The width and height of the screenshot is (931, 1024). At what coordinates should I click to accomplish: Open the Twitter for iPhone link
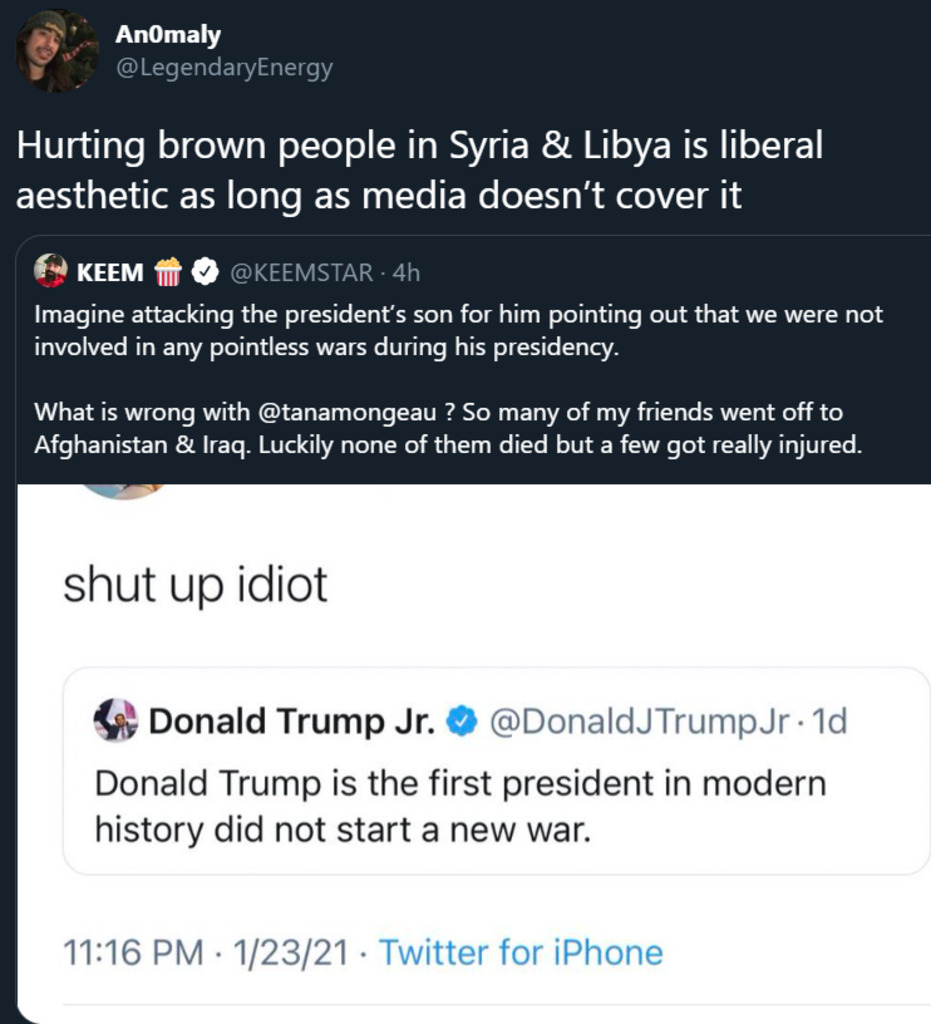[x=520, y=952]
